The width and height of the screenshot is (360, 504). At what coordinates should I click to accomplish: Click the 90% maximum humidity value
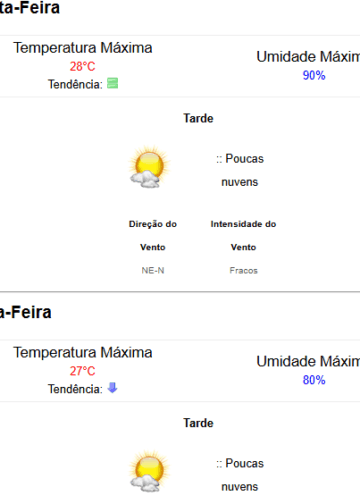(314, 75)
